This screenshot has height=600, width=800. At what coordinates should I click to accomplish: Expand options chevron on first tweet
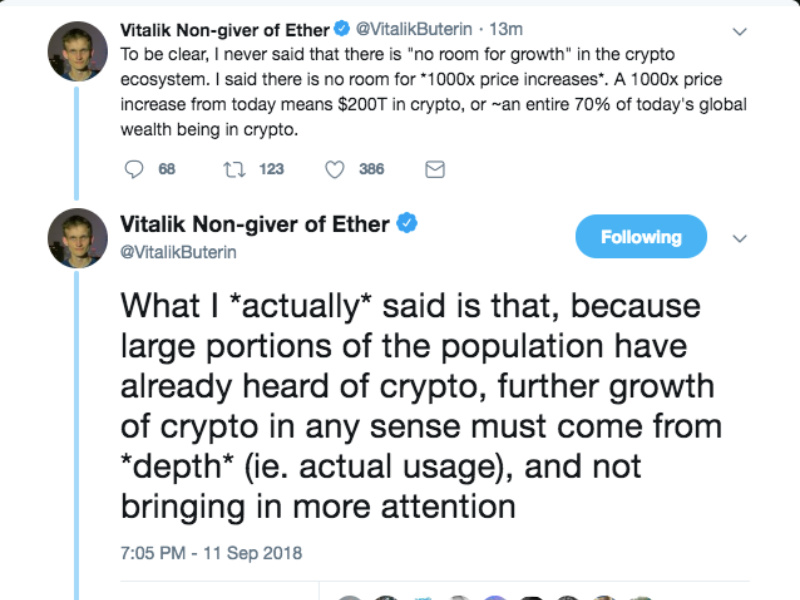739,32
